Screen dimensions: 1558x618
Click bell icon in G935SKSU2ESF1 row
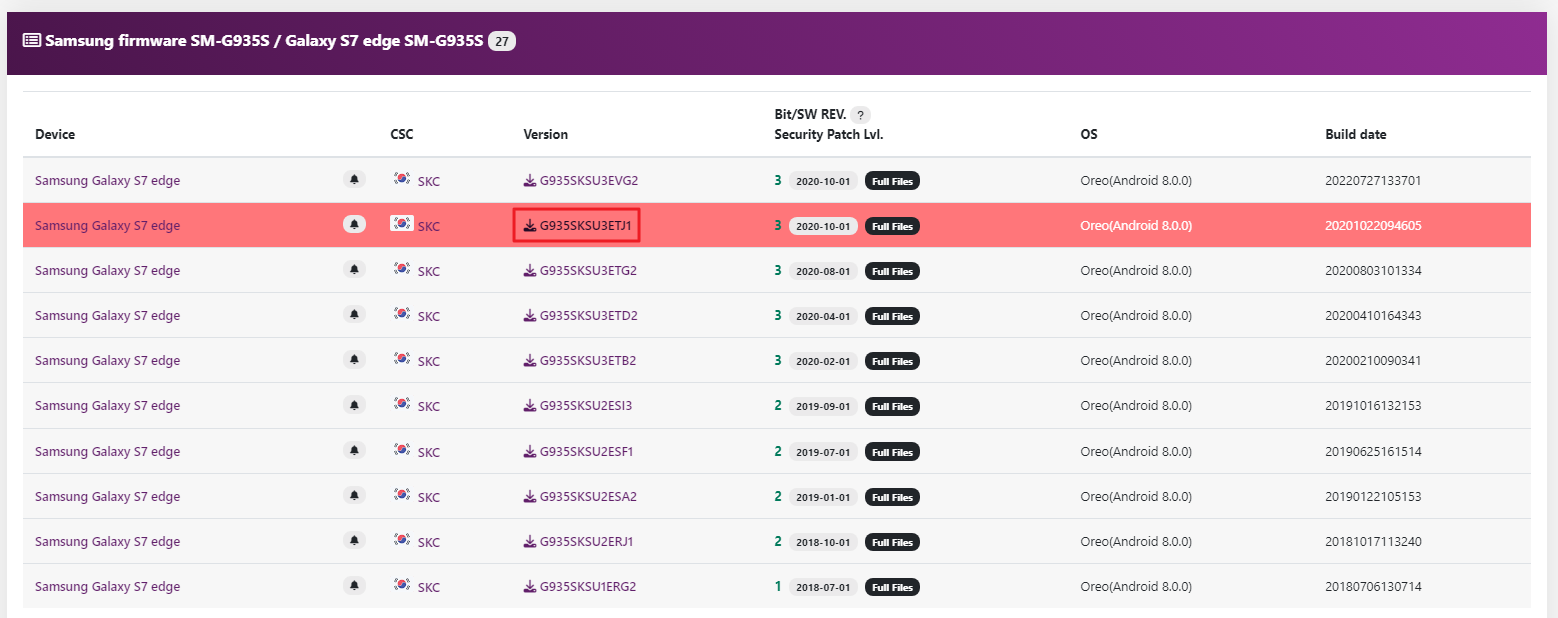(x=354, y=450)
